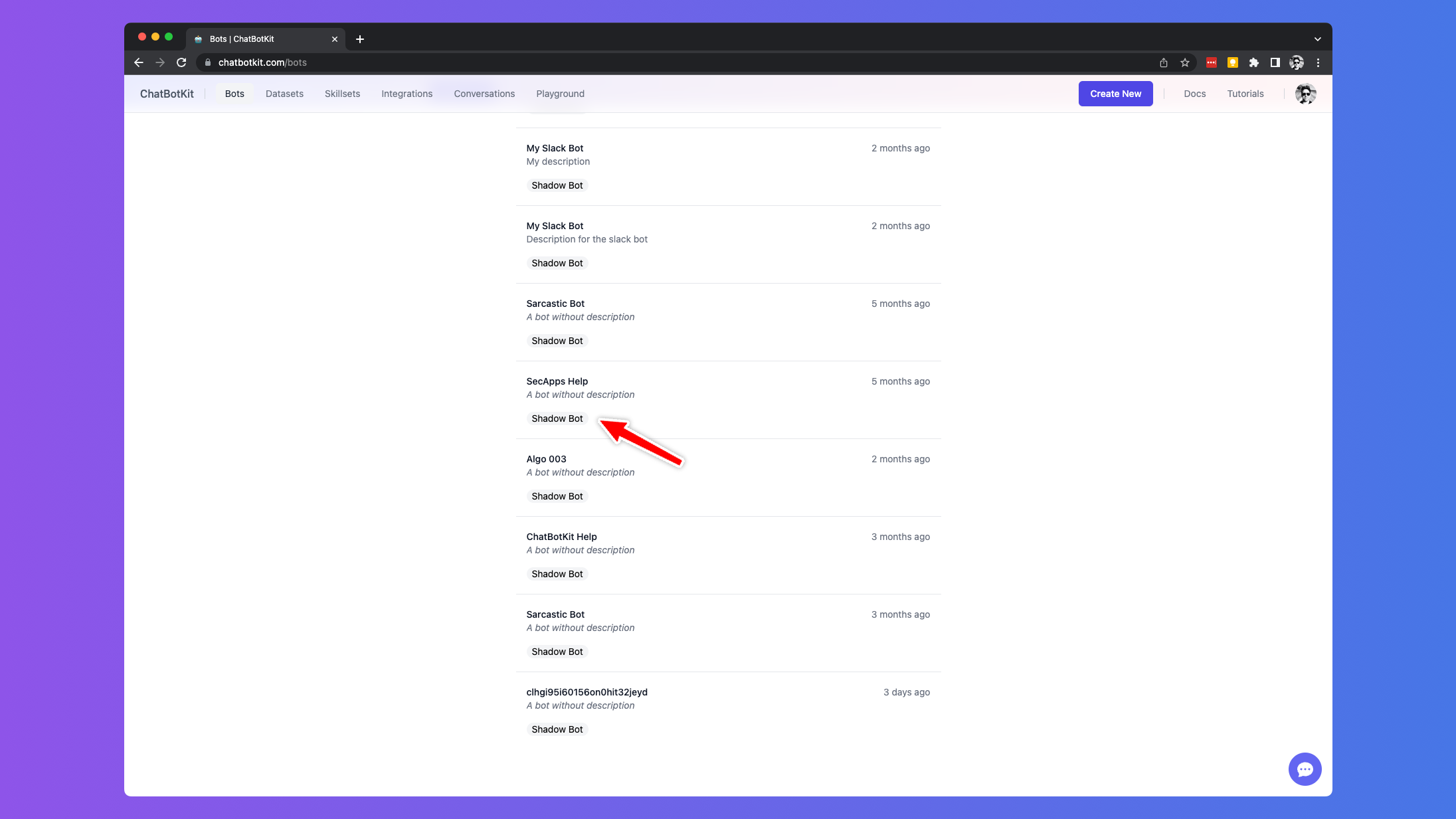Click the share page icon
The width and height of the screenshot is (1456, 819).
(1163, 62)
